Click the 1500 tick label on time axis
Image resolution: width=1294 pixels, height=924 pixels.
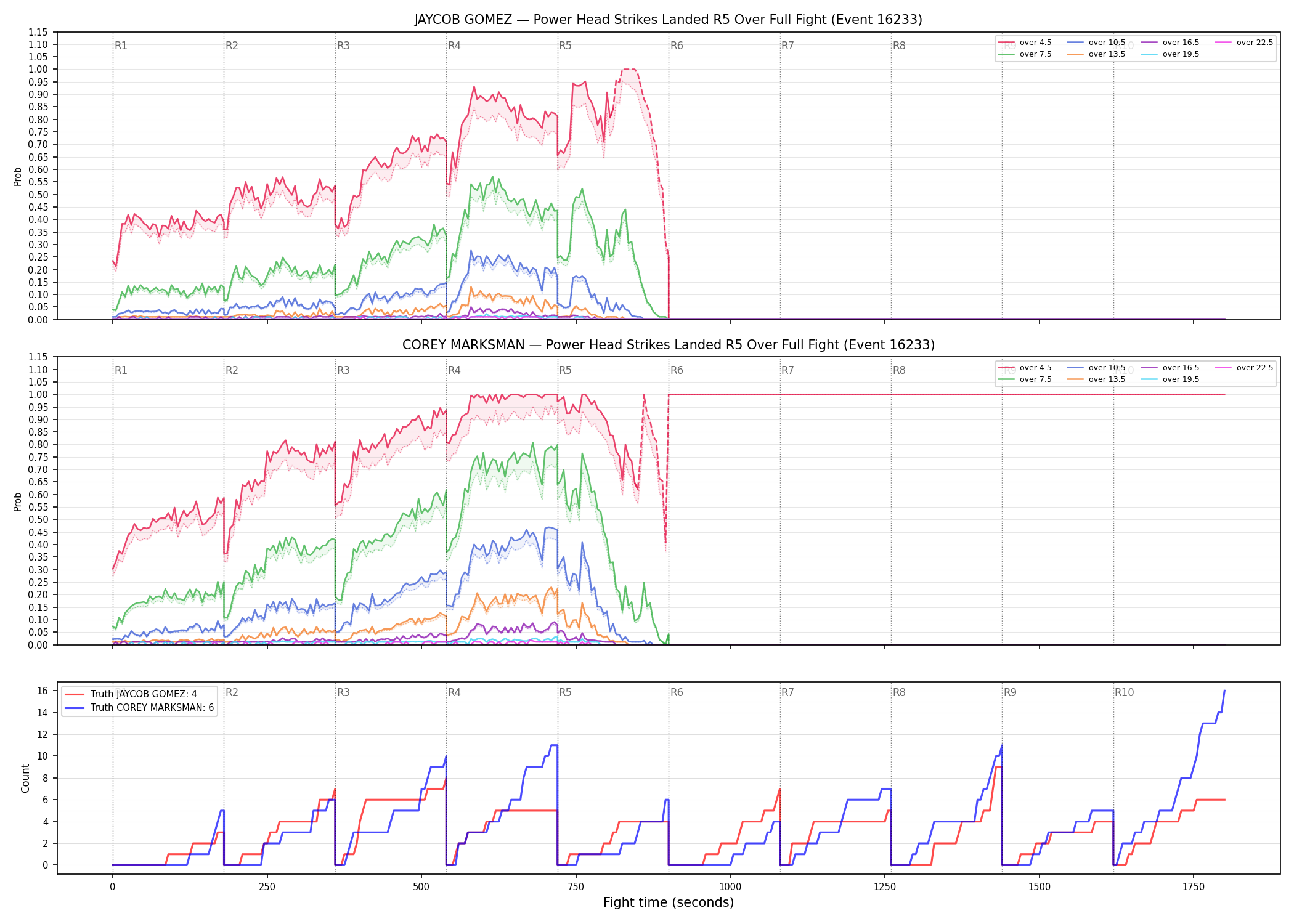pos(1040,886)
